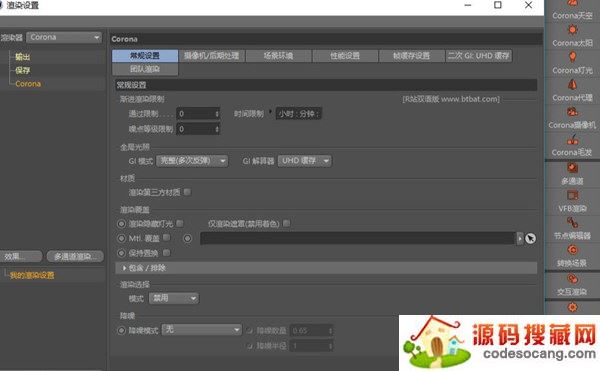The height and width of the screenshot is (371, 600).
Task: Click the 通过限制 stepper arrows
Action: (x=217, y=114)
